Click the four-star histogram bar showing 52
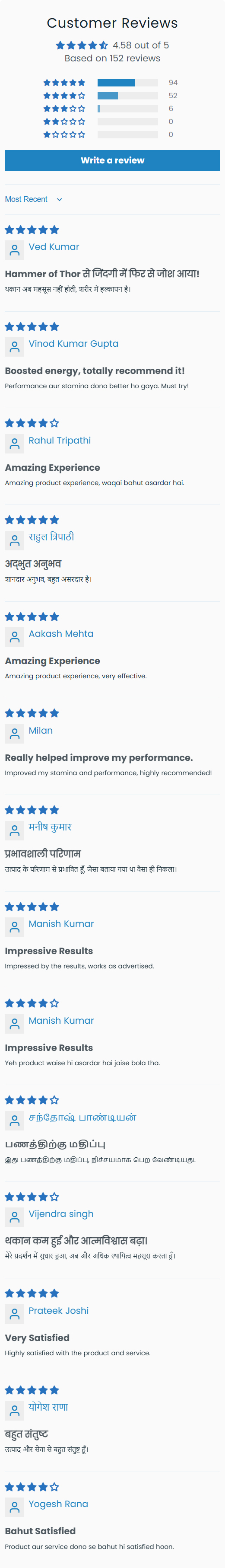The image size is (225, 1568). click(x=128, y=96)
